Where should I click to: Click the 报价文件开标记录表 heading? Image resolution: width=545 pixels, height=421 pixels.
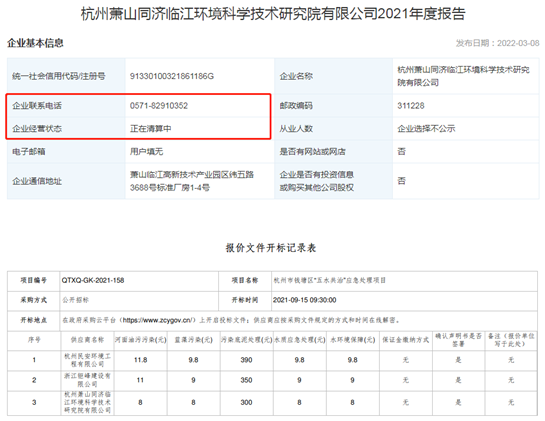271,248
